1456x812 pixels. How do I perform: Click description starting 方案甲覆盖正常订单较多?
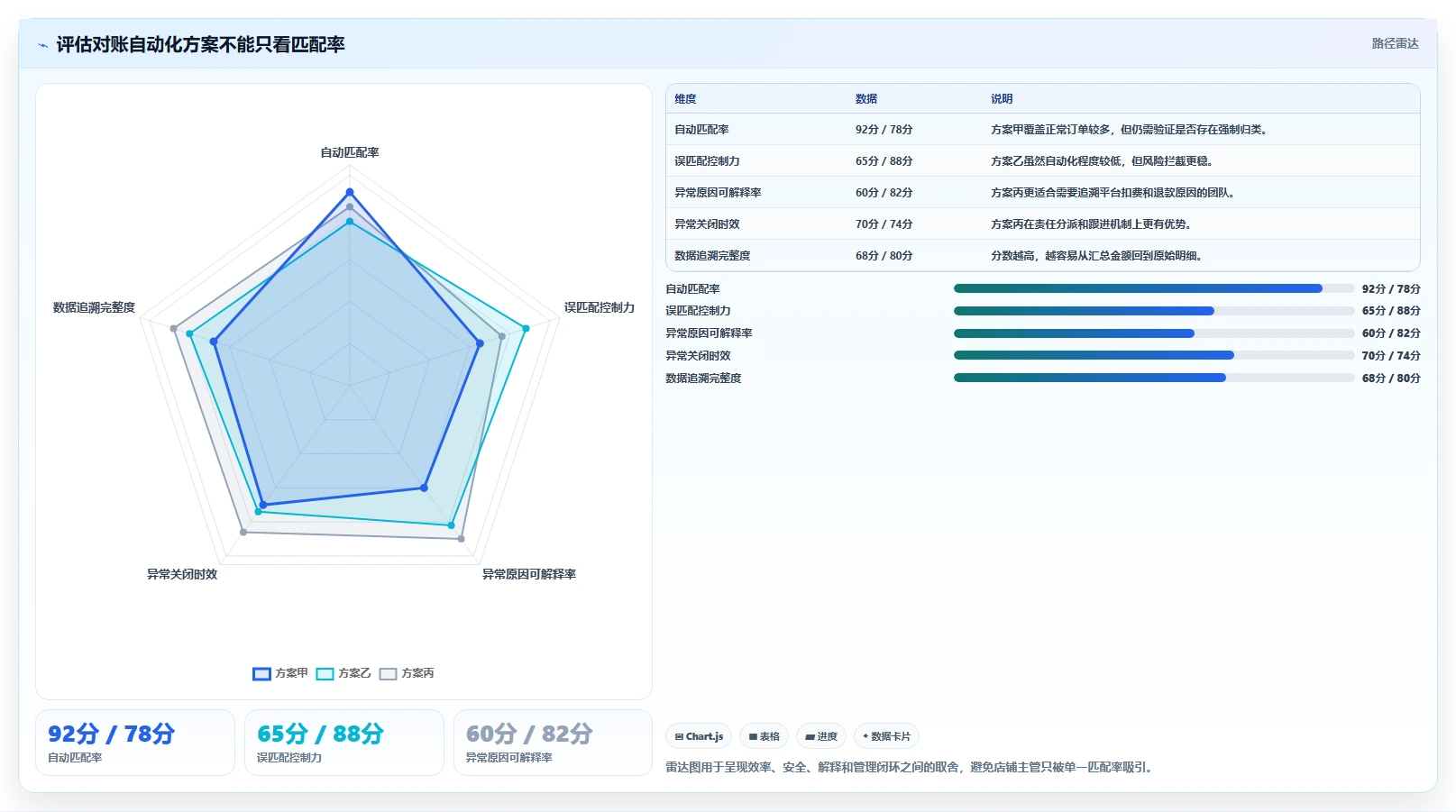click(x=1131, y=130)
